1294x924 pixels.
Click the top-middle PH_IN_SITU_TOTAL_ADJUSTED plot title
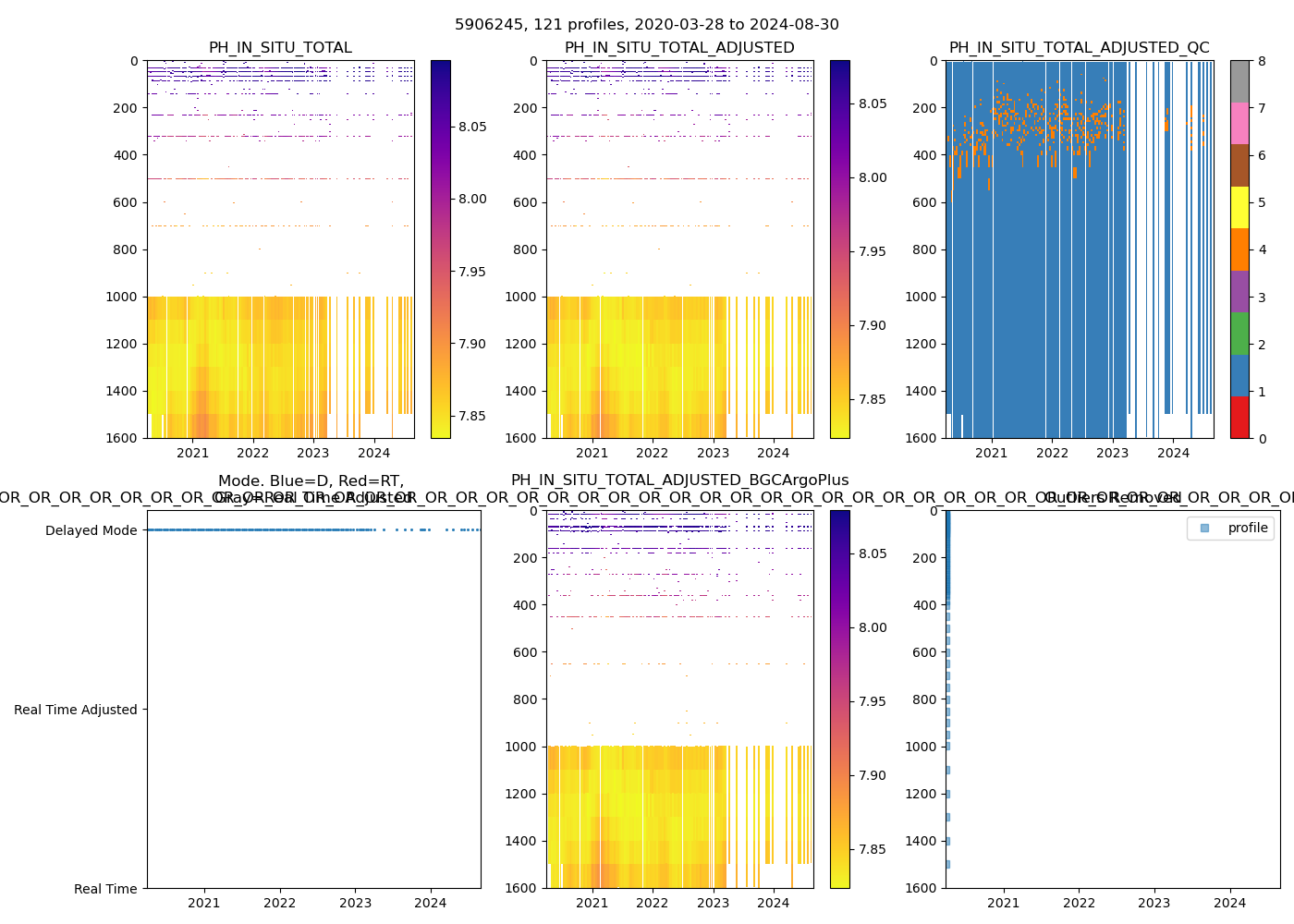(679, 48)
